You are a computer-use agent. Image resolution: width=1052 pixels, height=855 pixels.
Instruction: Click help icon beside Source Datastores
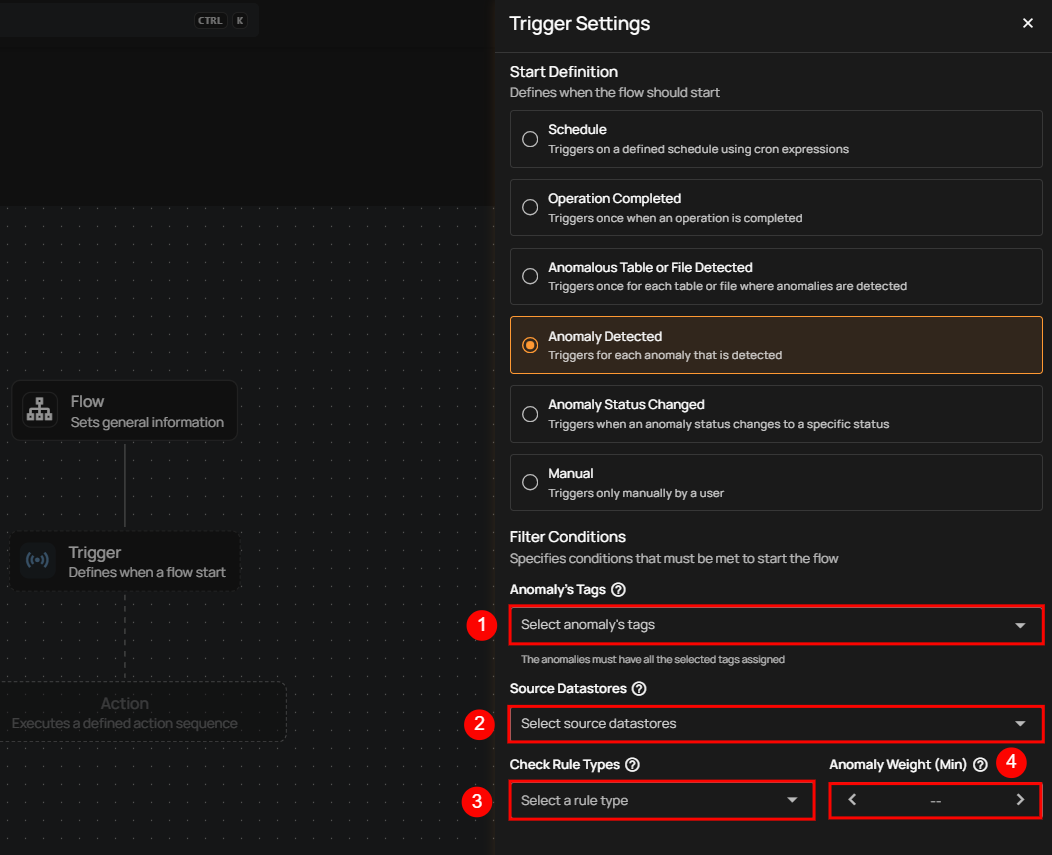coord(639,689)
